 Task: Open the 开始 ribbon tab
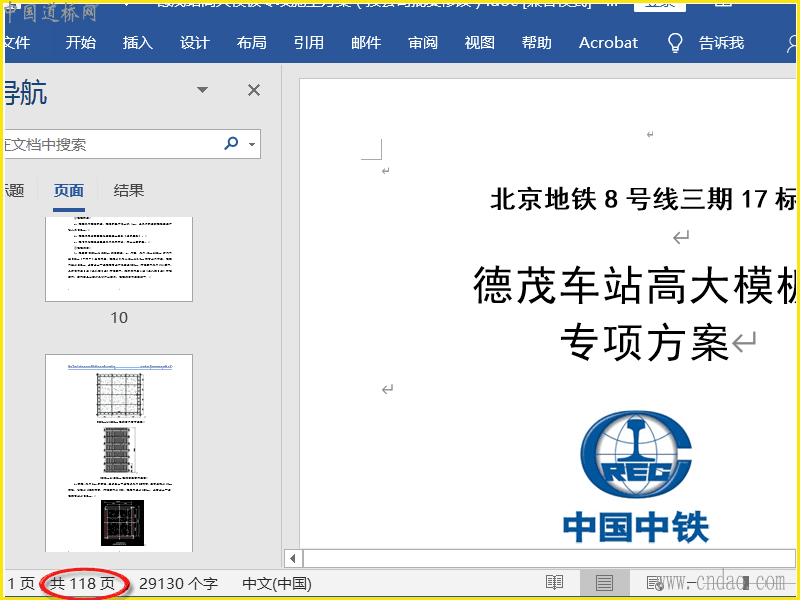(81, 42)
